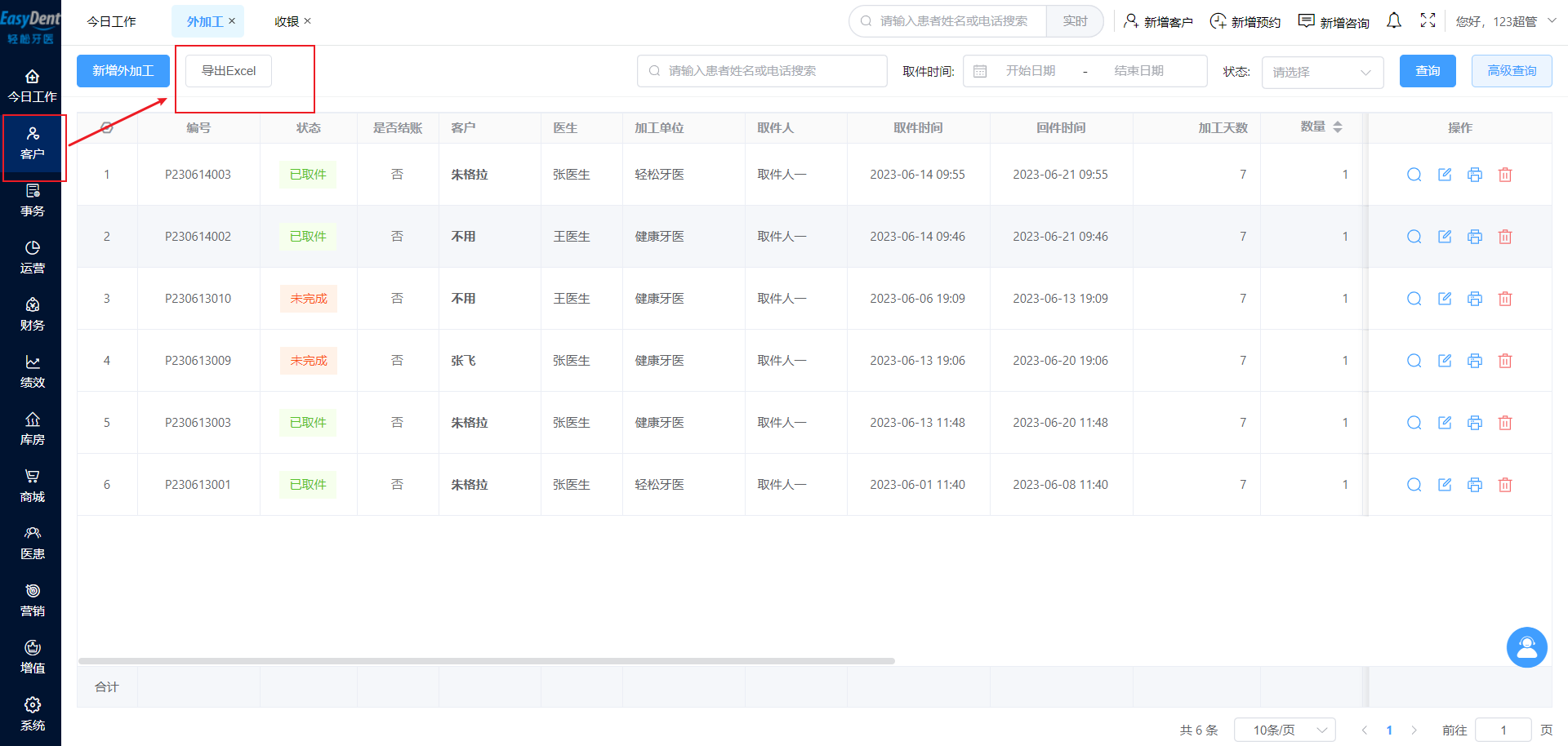
Task: Focus the 前往 page number field
Action: click(1503, 730)
